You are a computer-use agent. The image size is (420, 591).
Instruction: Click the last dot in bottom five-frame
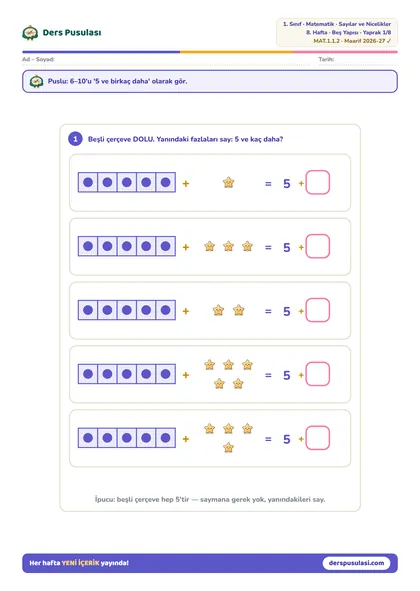166,438
